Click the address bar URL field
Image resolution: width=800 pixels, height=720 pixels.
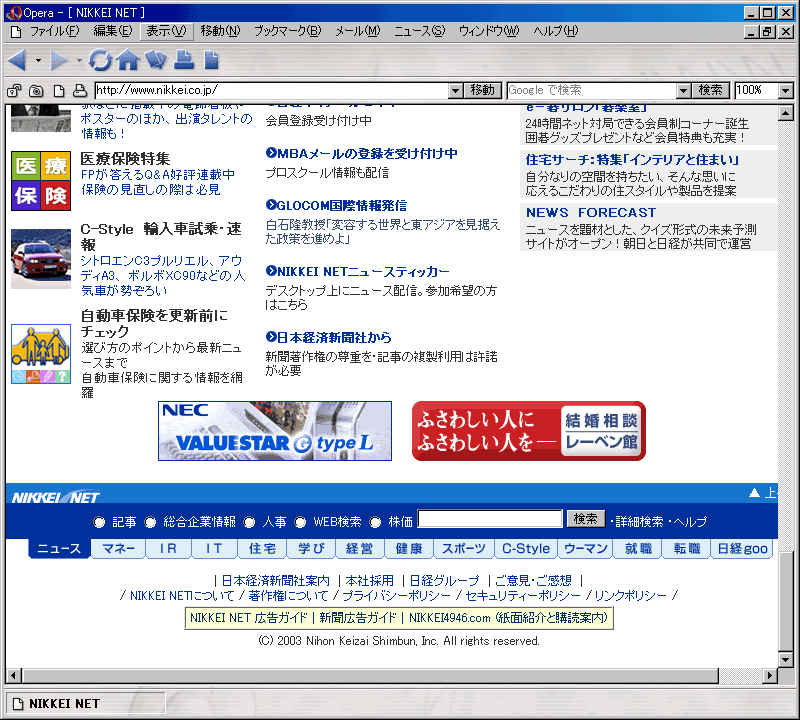[271, 91]
